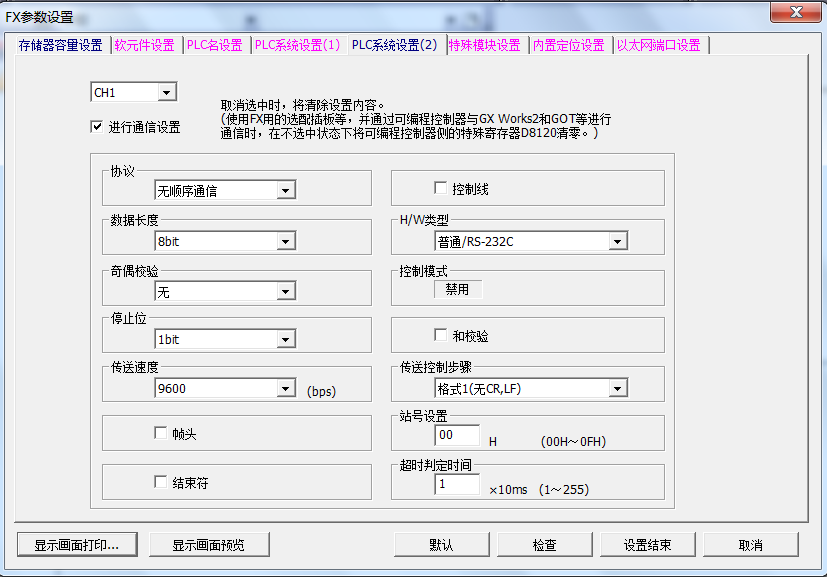Enable the 控制线 checkbox
The height and width of the screenshot is (577, 827).
pos(441,188)
